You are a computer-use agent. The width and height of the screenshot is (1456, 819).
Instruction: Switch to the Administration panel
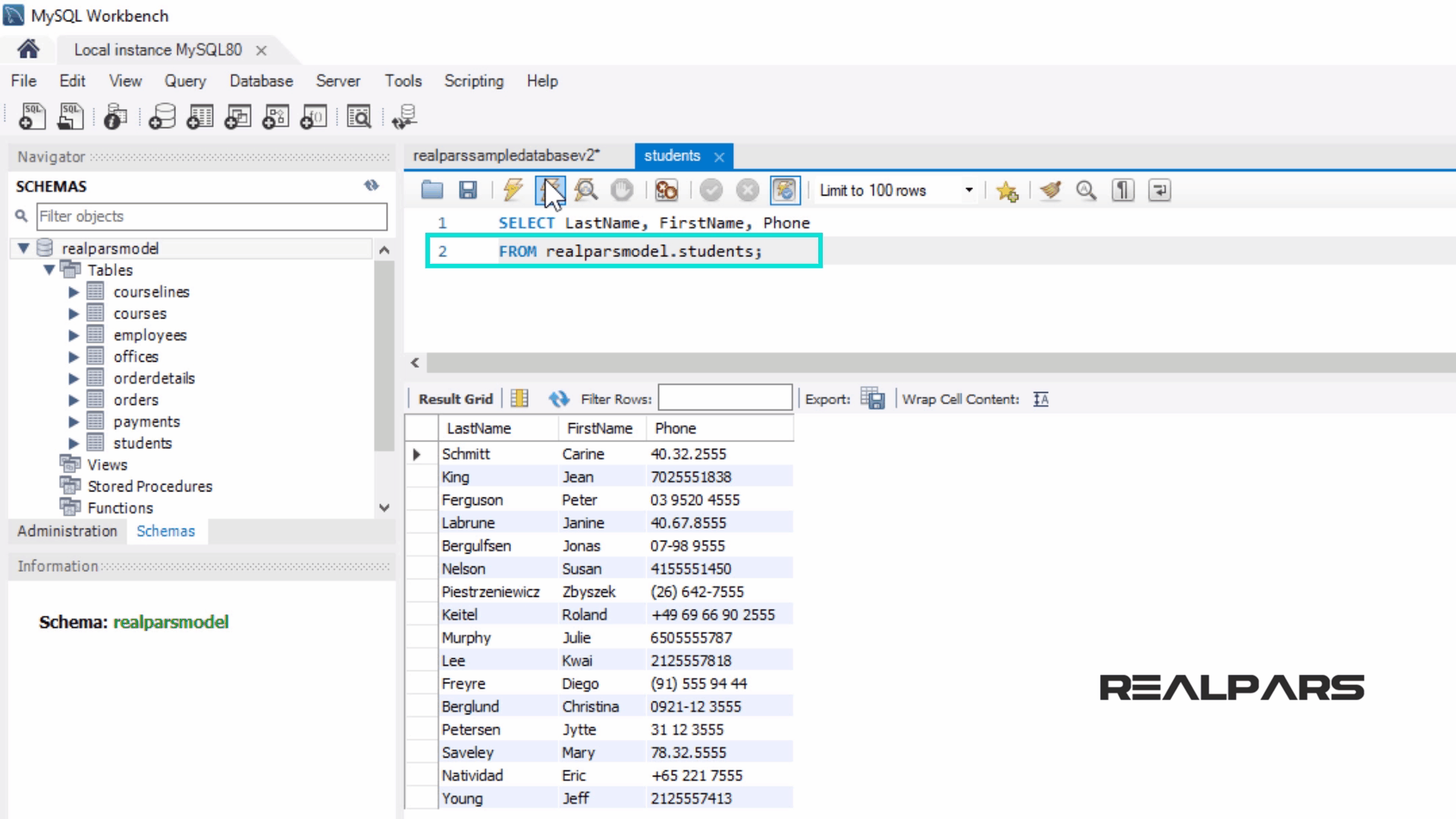(x=67, y=531)
